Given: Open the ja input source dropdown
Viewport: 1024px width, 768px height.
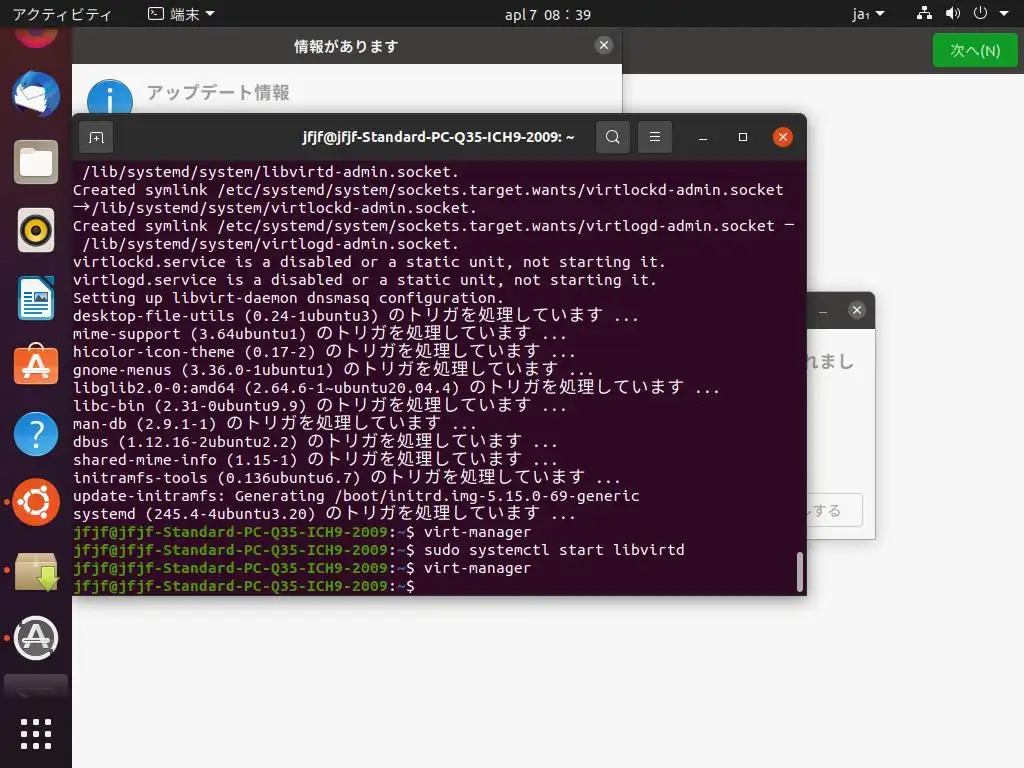Looking at the screenshot, I should tap(868, 14).
